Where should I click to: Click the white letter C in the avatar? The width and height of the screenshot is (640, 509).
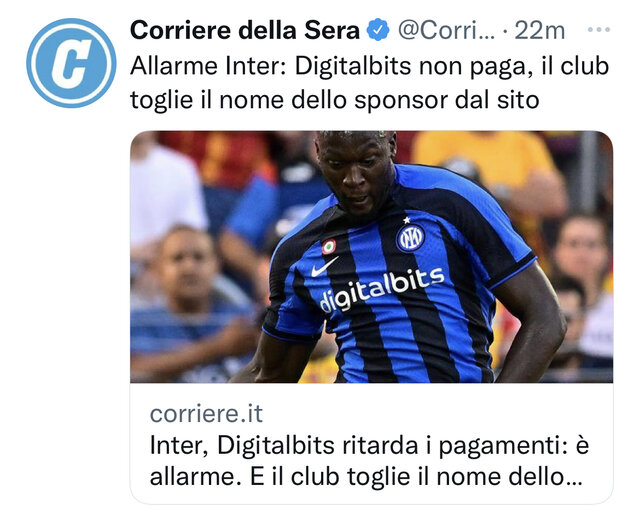[x=71, y=63]
